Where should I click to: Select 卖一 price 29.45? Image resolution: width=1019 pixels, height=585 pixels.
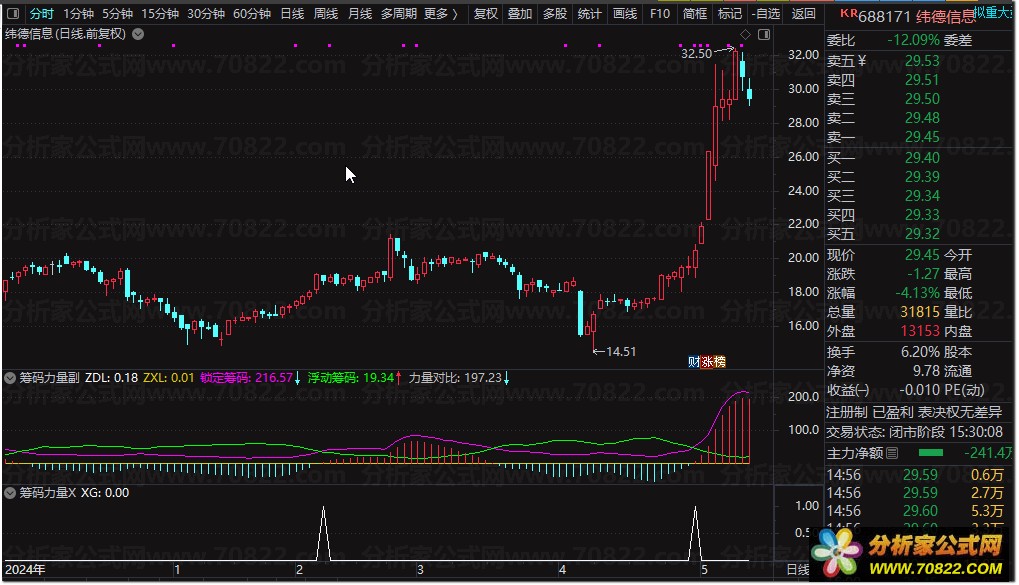pyautogui.click(x=922, y=137)
